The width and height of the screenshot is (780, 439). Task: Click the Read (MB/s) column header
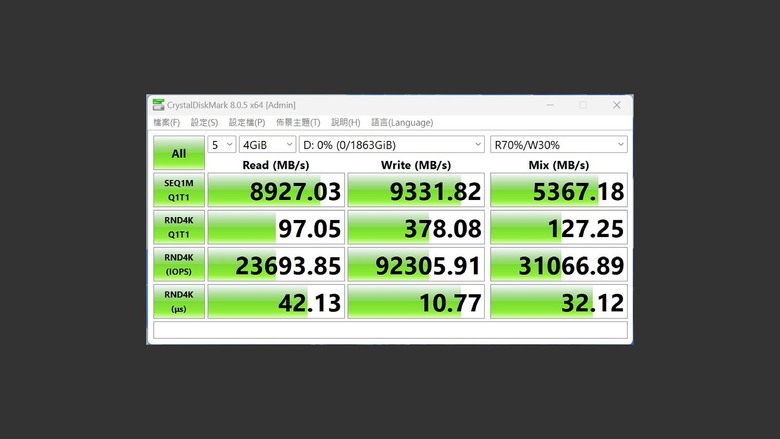click(276, 165)
